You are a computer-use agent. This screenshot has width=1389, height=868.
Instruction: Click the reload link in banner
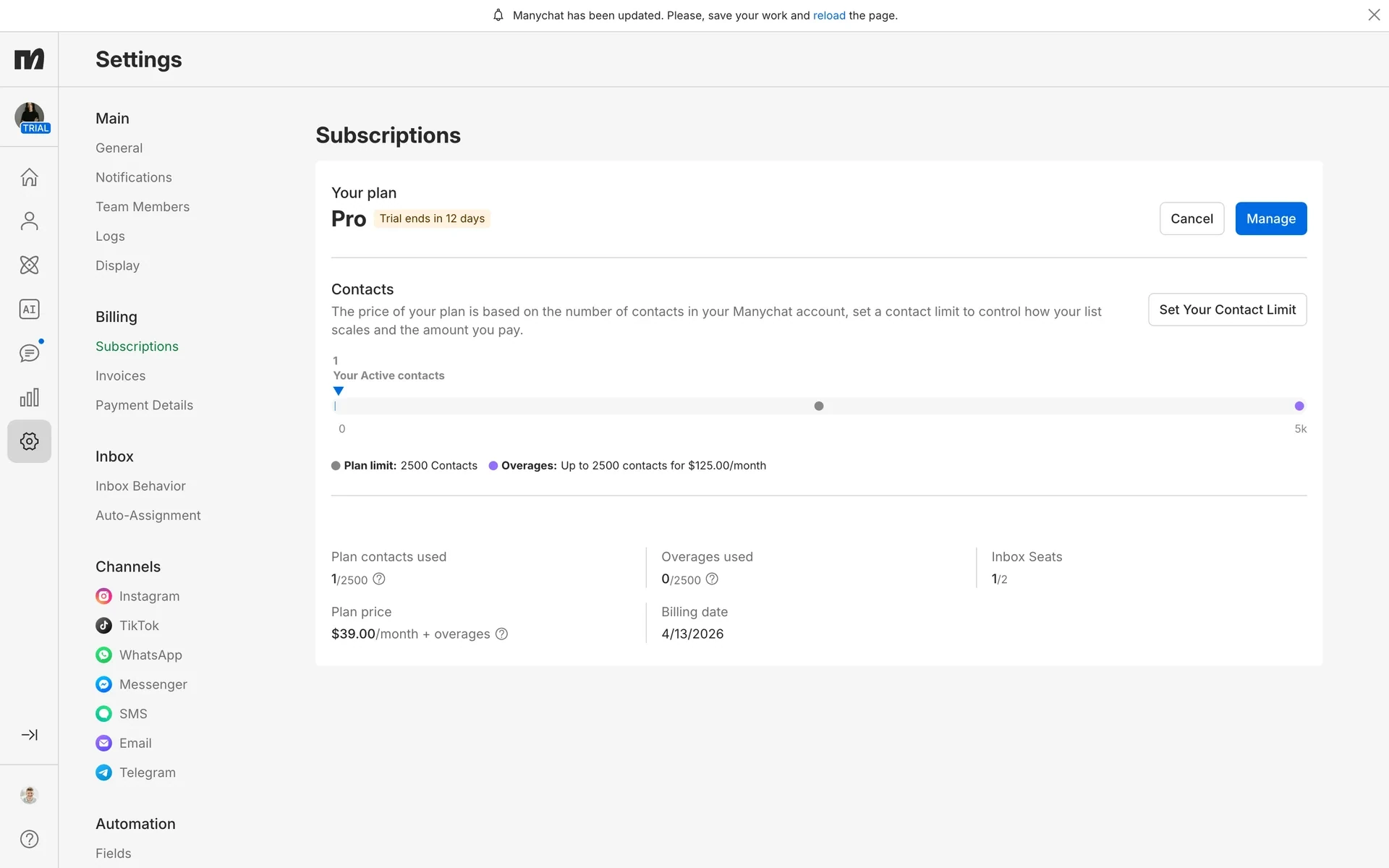tap(829, 15)
